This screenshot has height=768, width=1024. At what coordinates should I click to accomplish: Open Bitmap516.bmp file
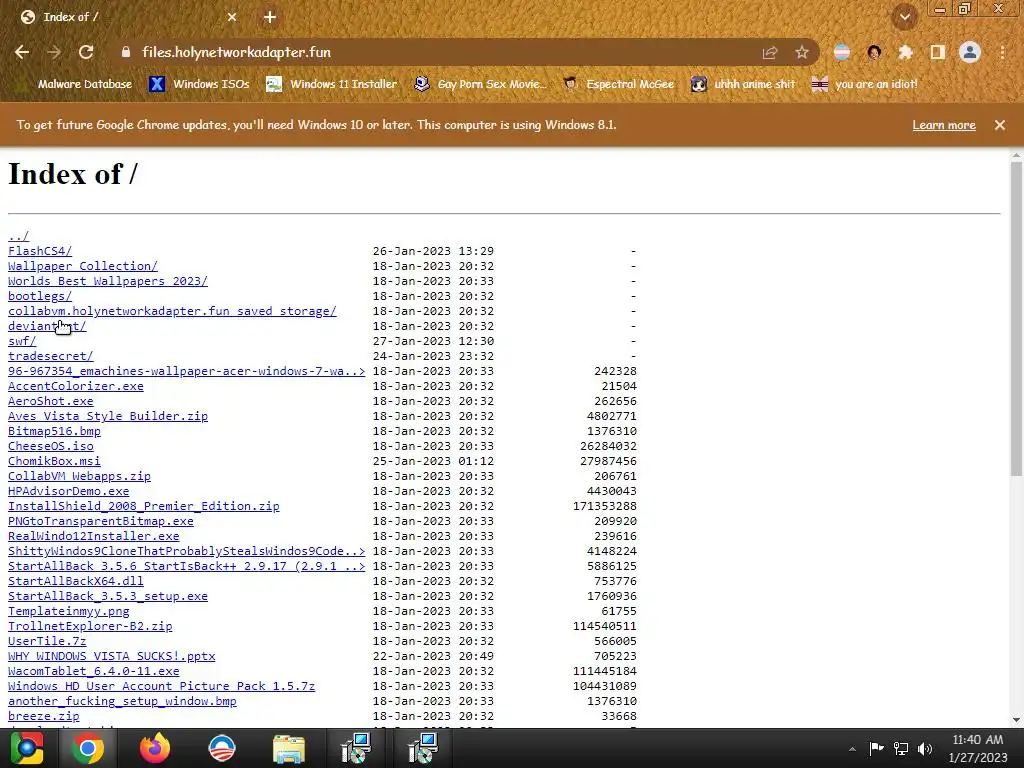point(54,431)
